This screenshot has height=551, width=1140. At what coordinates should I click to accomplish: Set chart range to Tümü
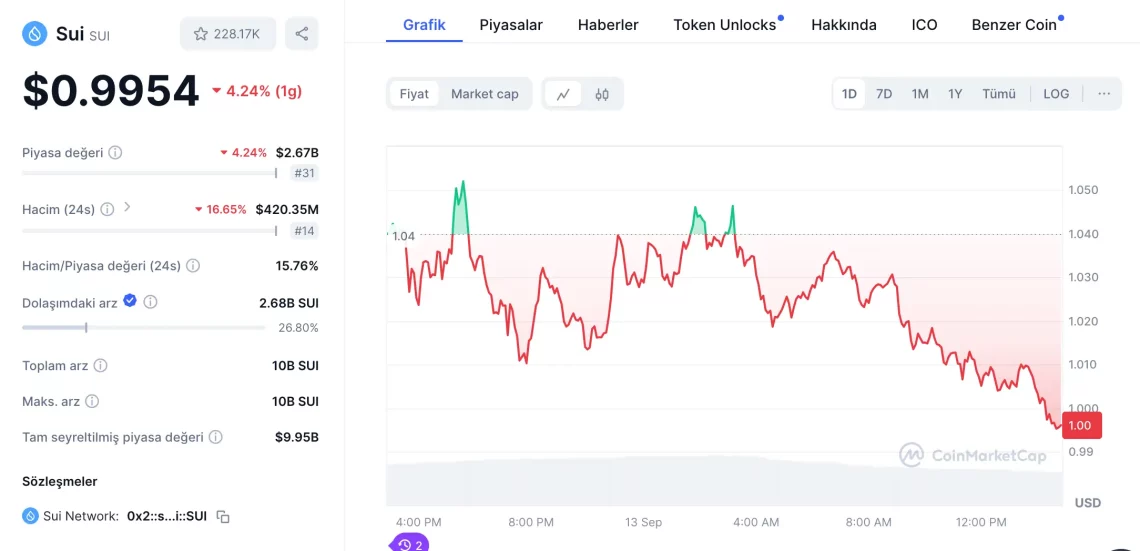pos(999,94)
